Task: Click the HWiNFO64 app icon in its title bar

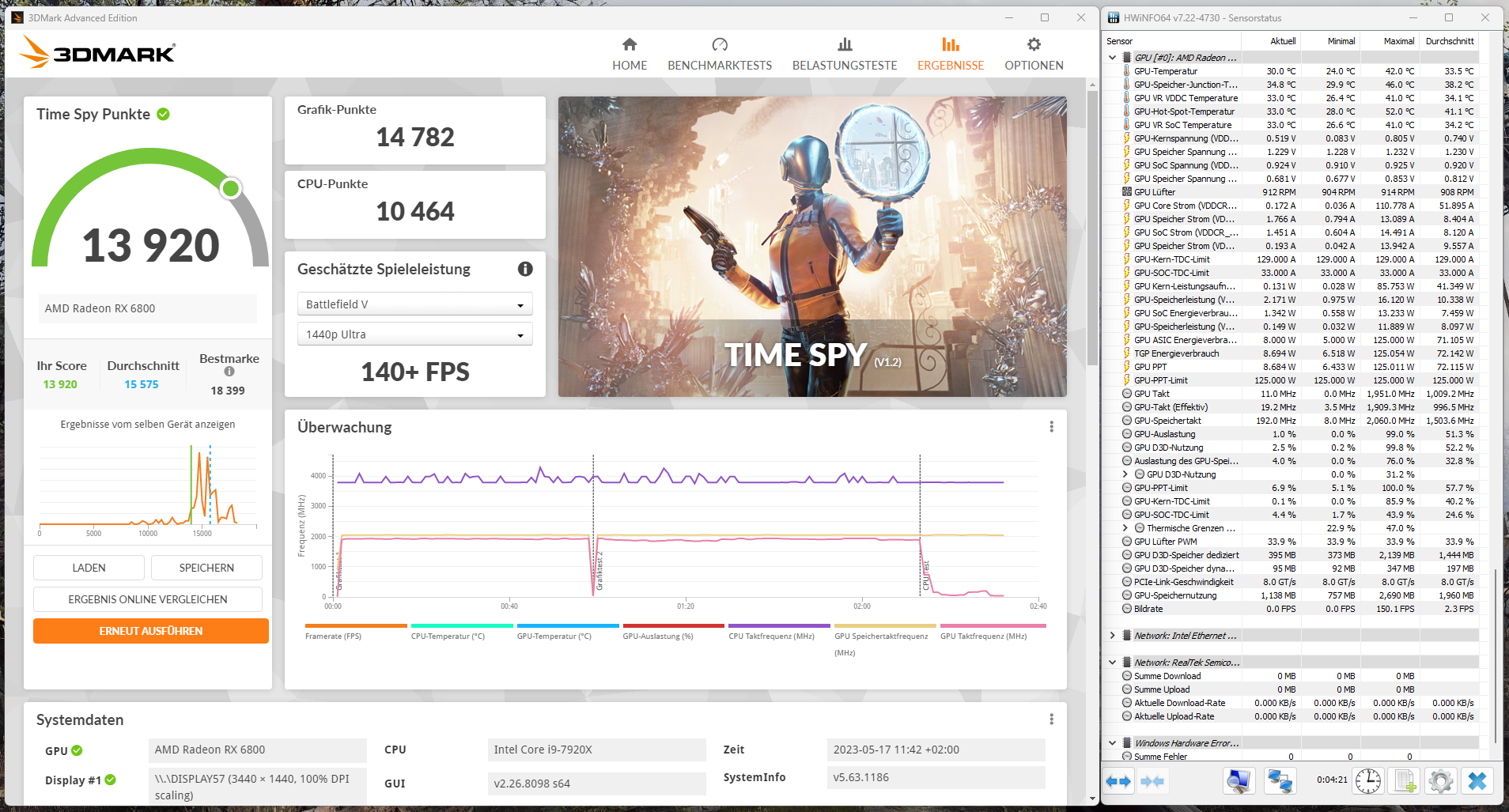Action: coord(1114,17)
